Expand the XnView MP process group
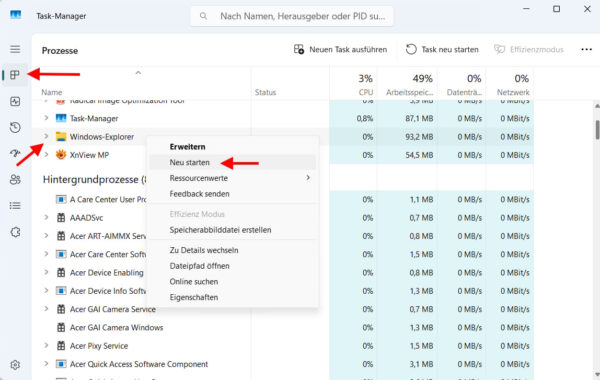This screenshot has height=380, width=600. click(x=46, y=155)
